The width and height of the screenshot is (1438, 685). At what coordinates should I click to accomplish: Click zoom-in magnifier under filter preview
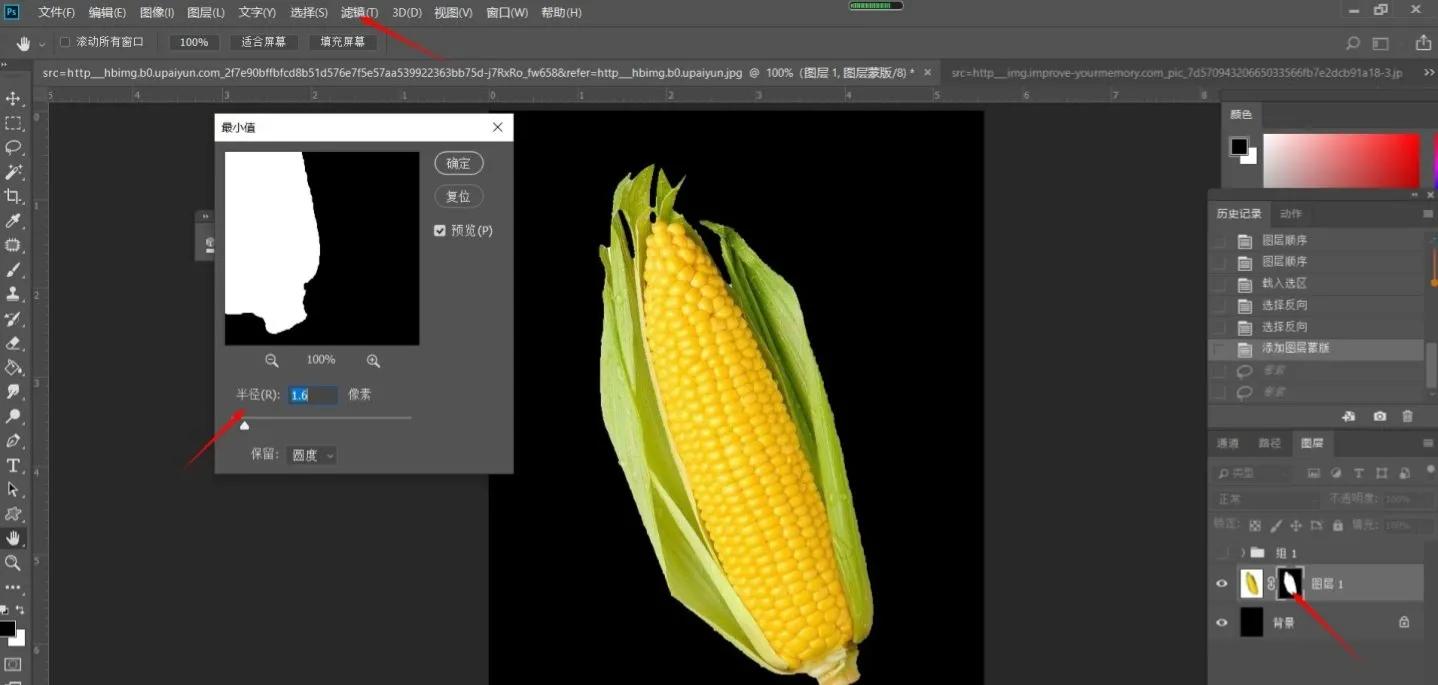point(373,360)
